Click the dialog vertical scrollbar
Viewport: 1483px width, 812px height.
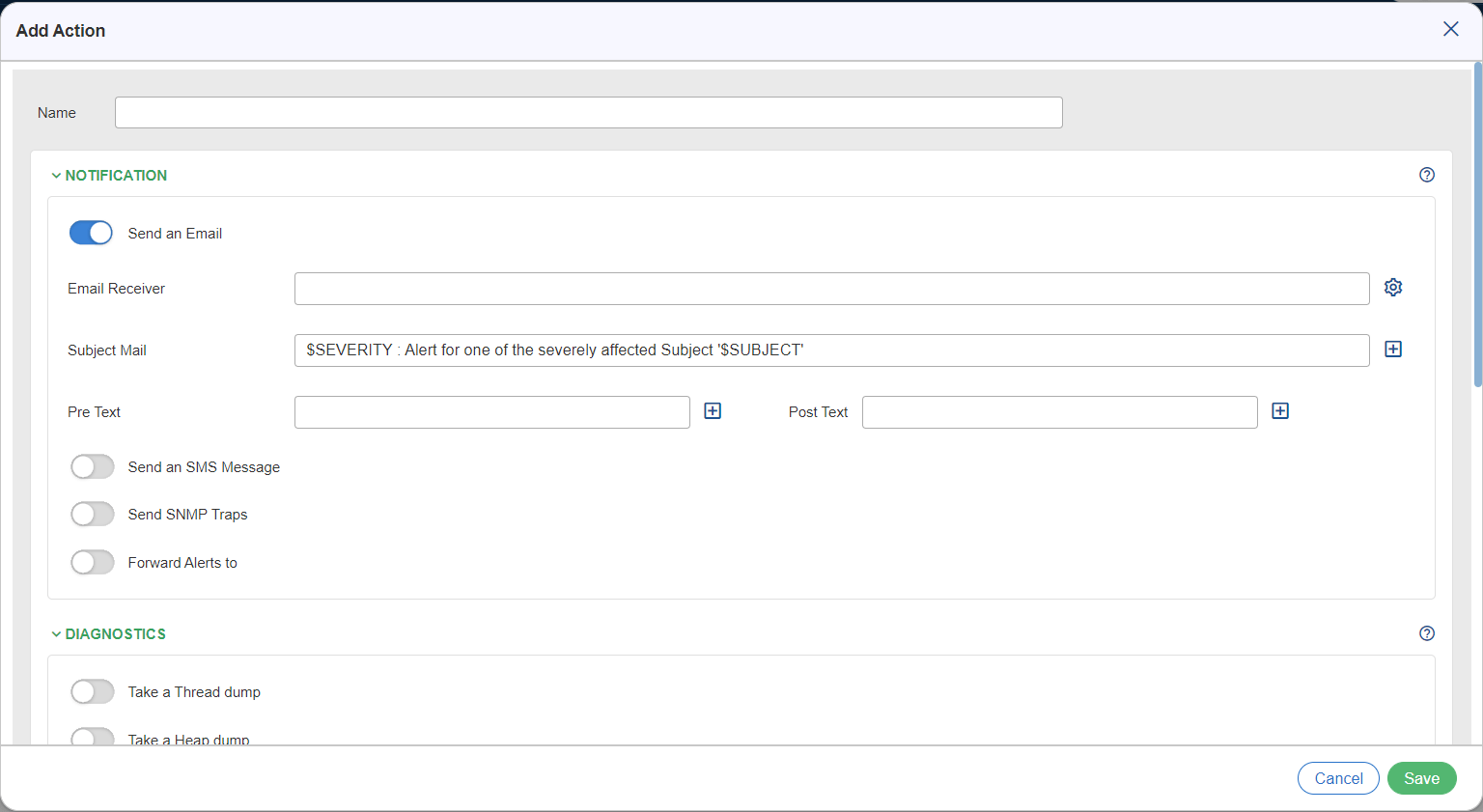[1478, 224]
